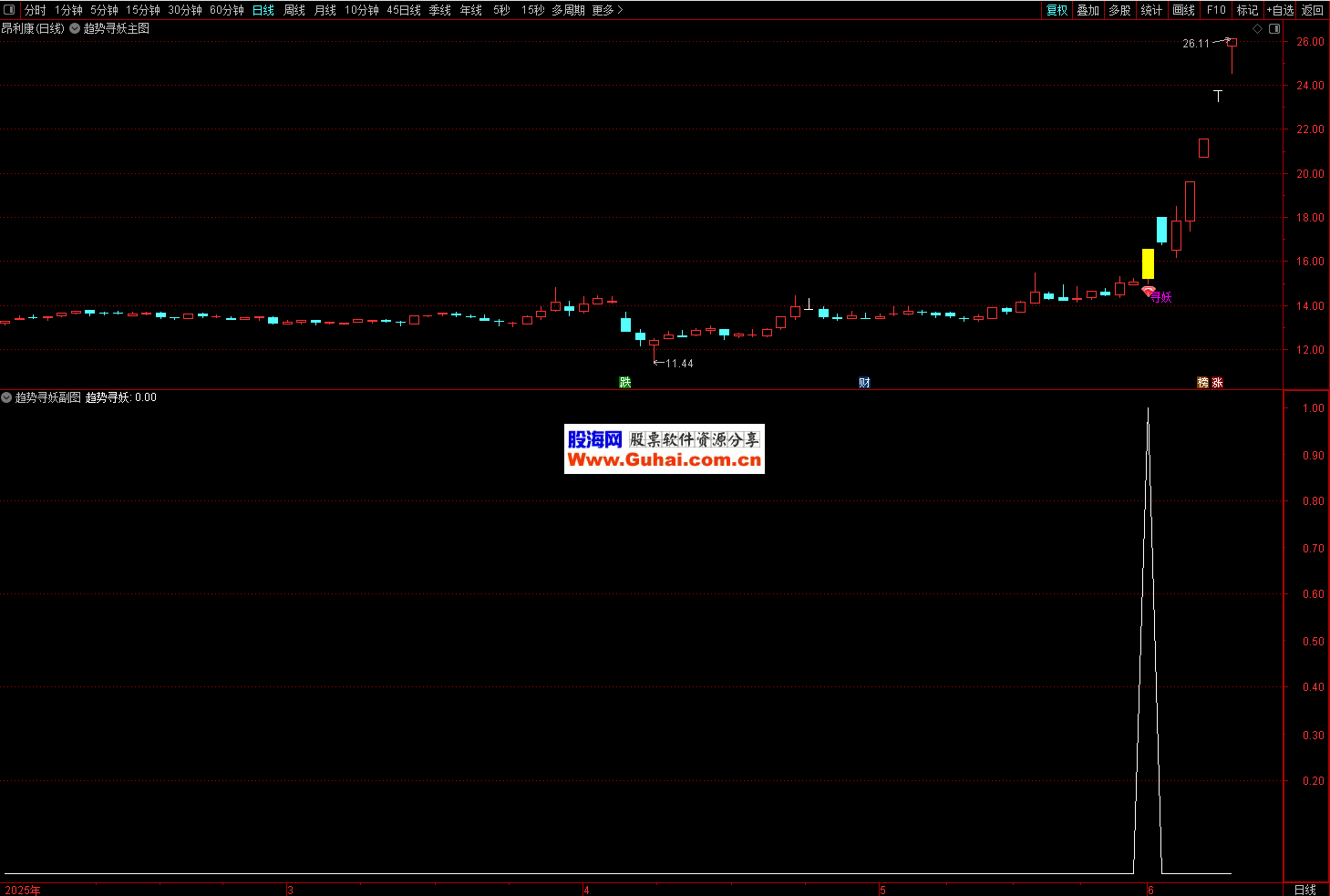Click the white indicator spike peak
This screenshot has width=1330, height=896.
[1148, 409]
